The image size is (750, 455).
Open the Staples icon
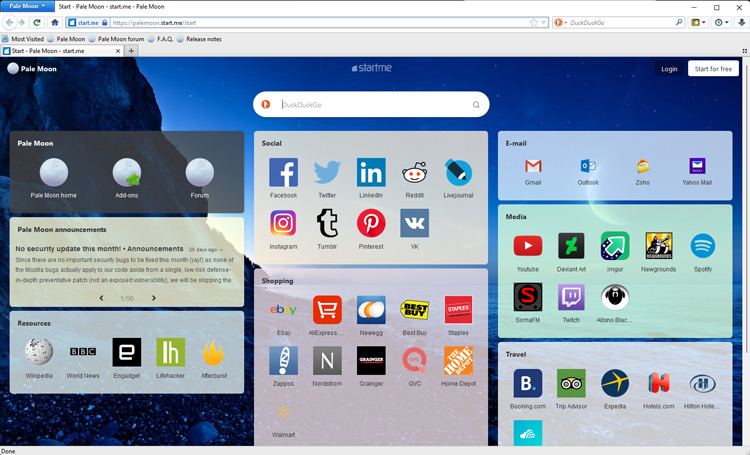(x=458, y=310)
